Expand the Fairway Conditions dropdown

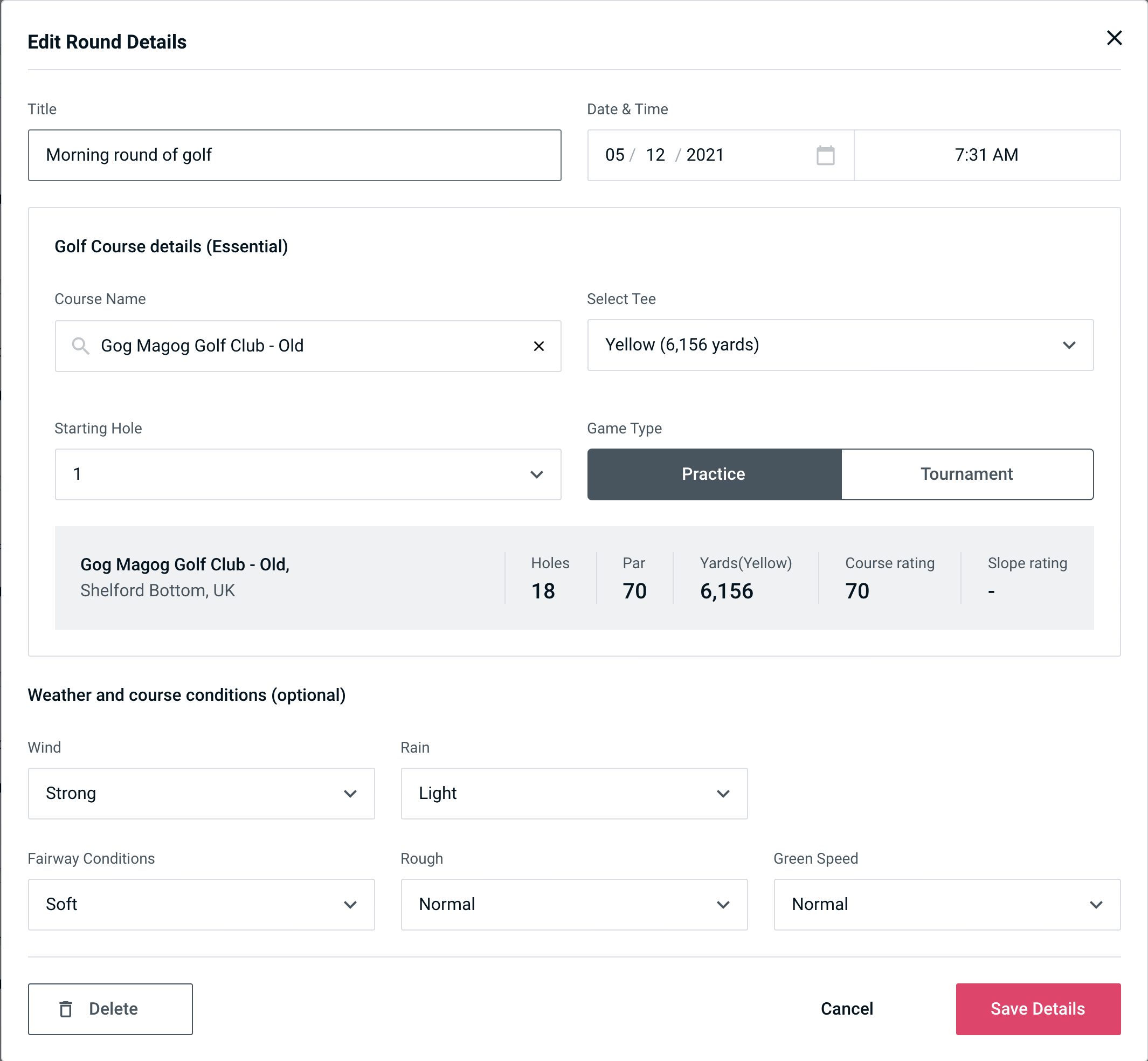[x=200, y=904]
